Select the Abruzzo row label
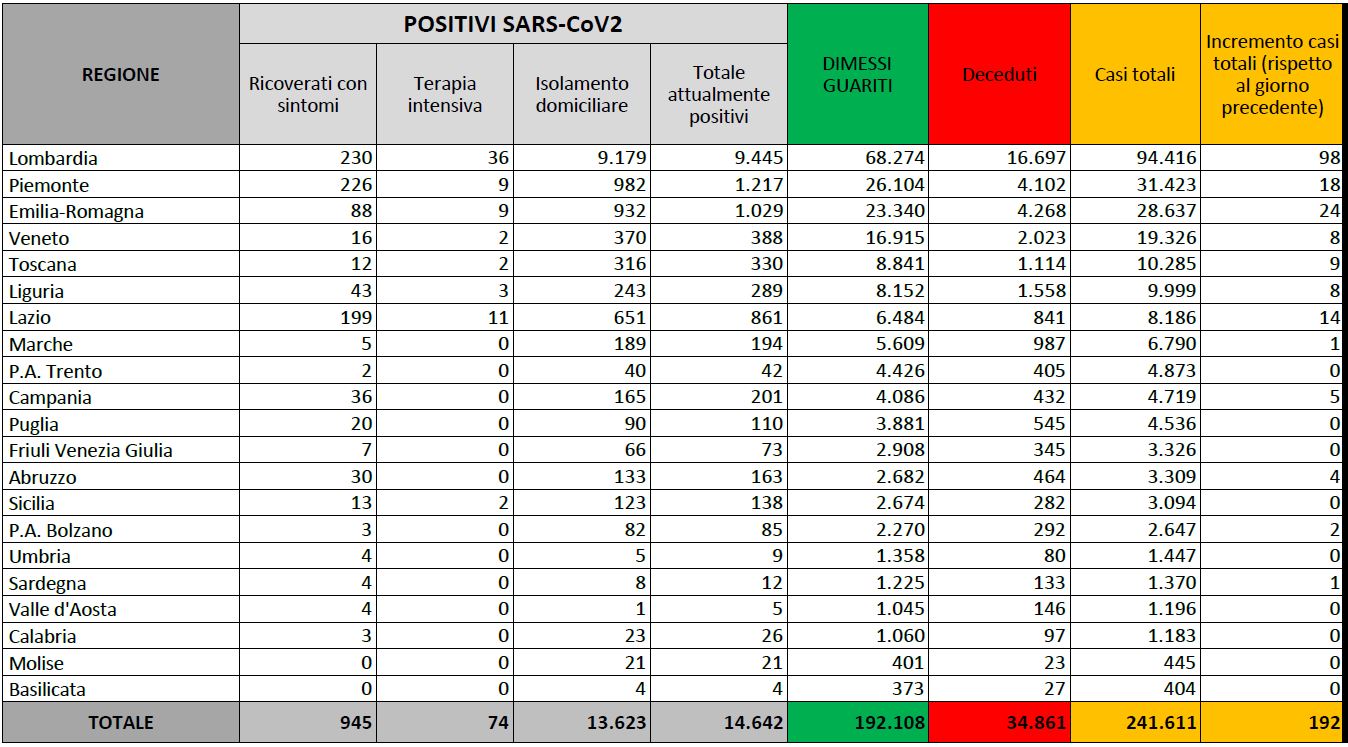Image resolution: width=1348 pixels, height=747 pixels. pyautogui.click(x=42, y=478)
